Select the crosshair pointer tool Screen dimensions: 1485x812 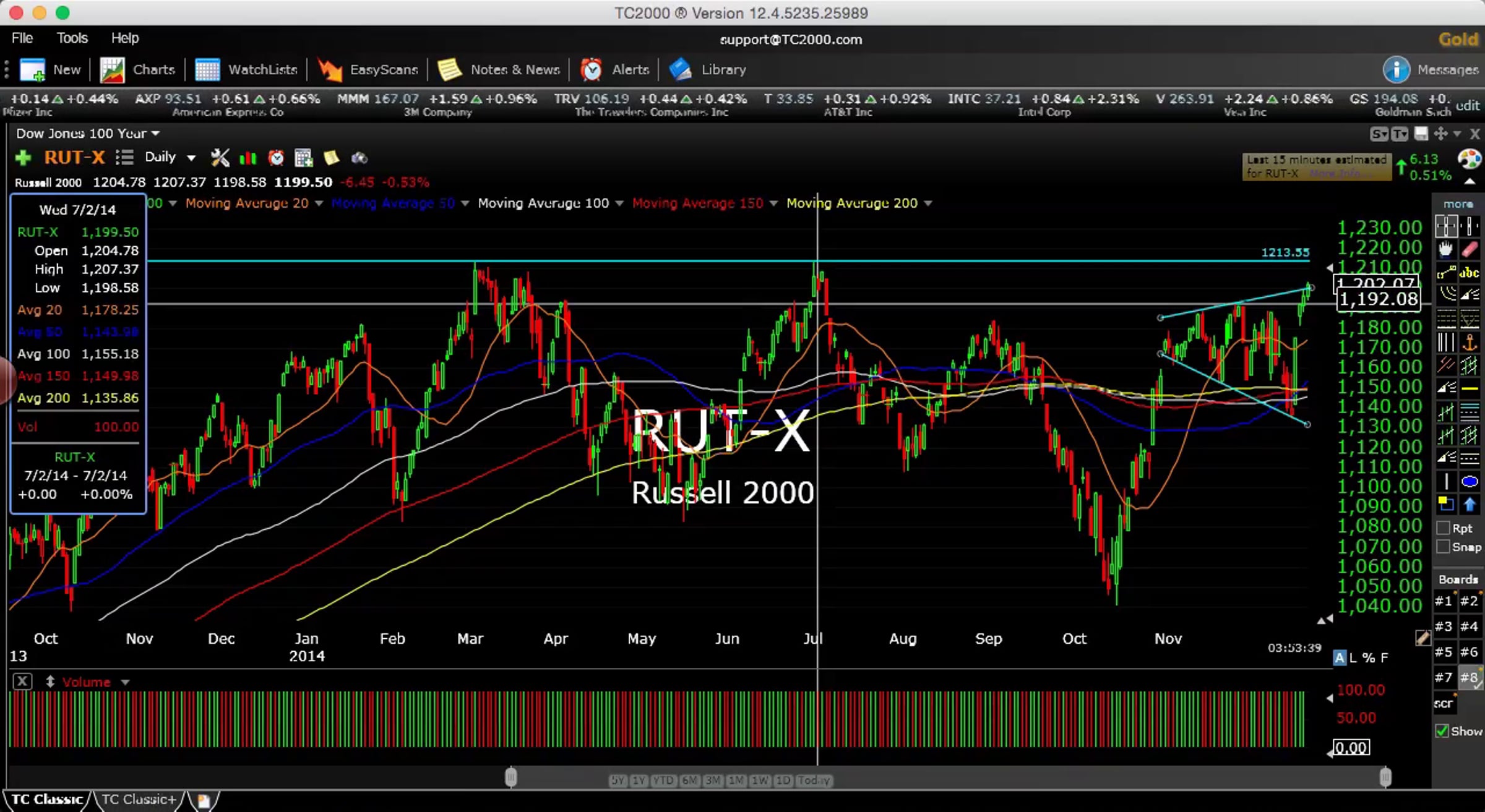[x=1446, y=226]
